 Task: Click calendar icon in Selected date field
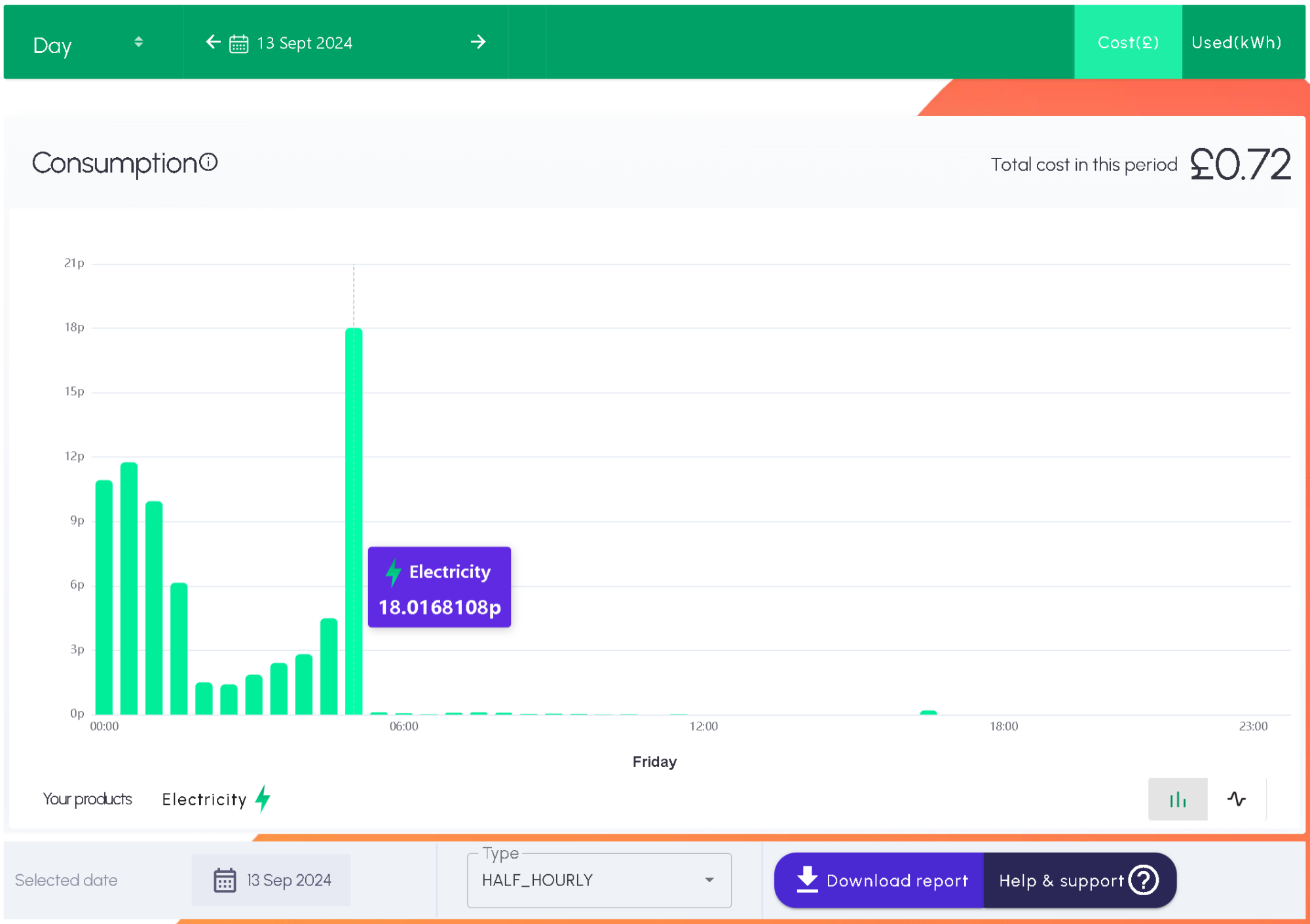(x=225, y=880)
